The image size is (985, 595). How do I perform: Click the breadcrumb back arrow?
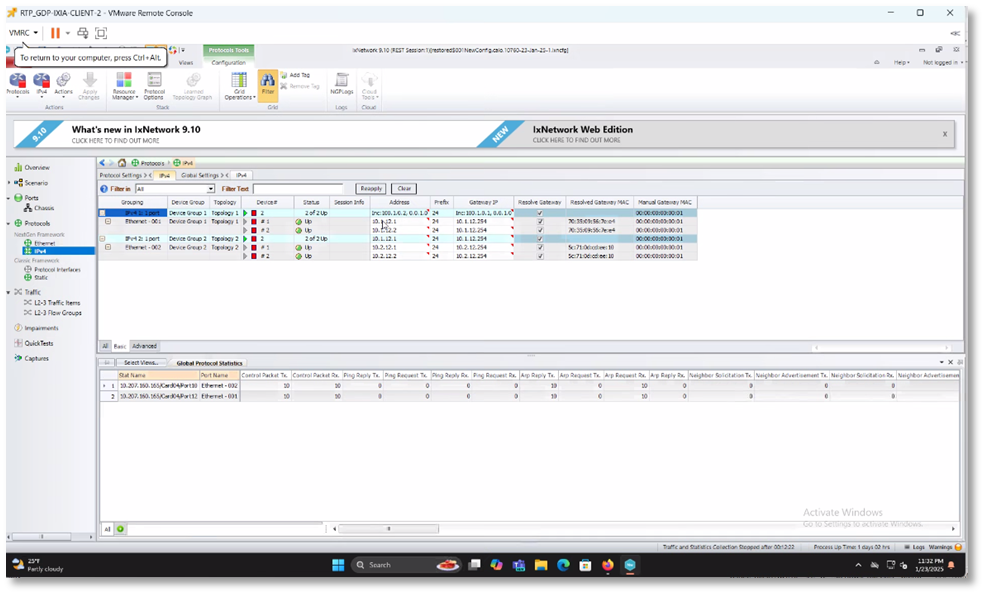[102, 163]
